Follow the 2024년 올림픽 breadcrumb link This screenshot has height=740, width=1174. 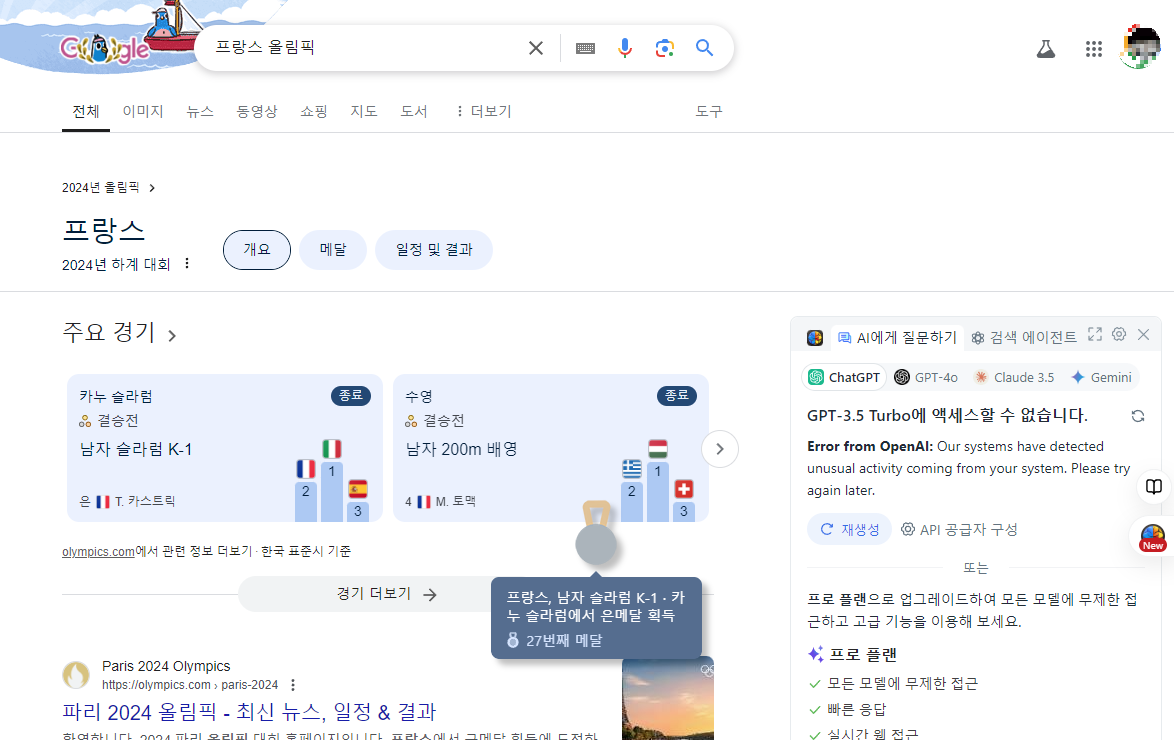[x=109, y=187]
